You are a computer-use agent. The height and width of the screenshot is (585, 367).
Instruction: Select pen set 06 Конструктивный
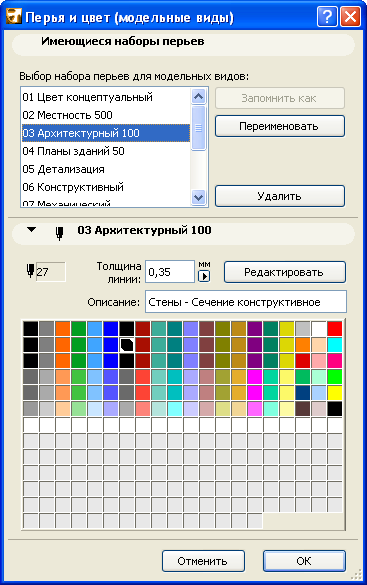106,187
